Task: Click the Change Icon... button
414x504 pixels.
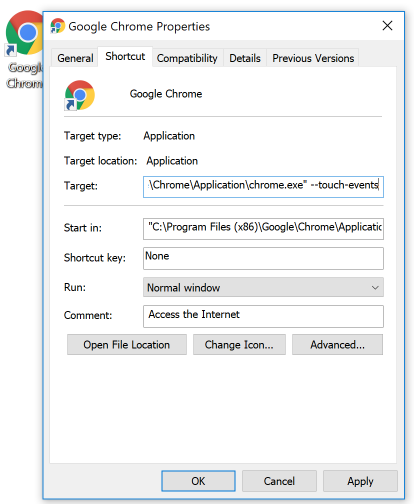Action: (x=239, y=345)
